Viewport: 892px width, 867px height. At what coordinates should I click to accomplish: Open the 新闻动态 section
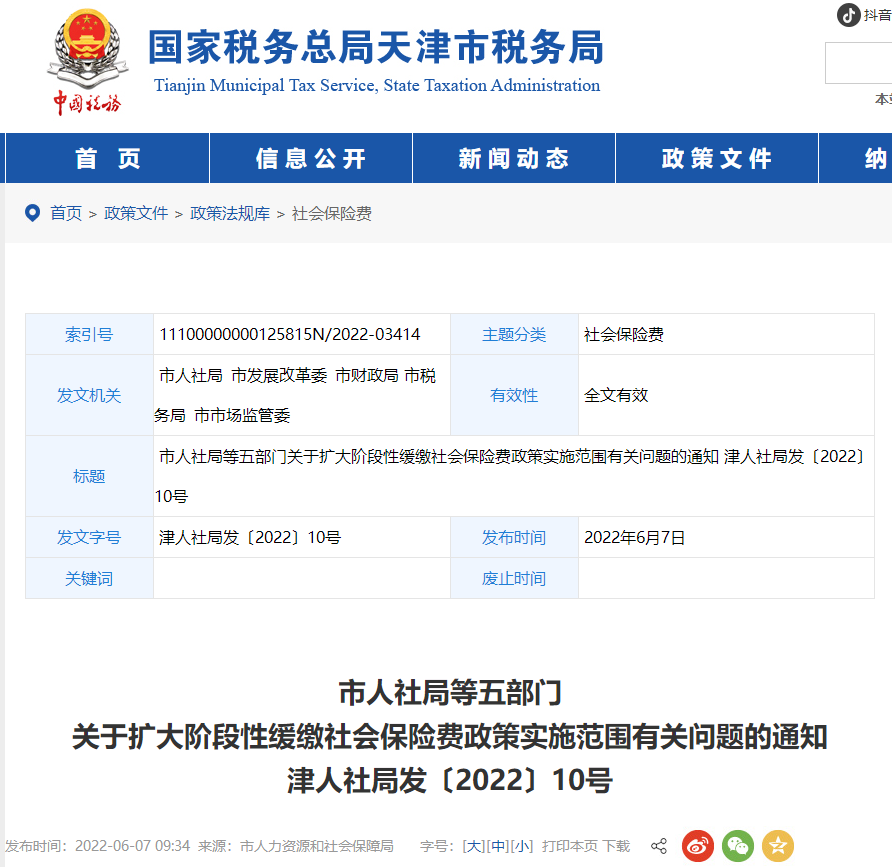point(512,158)
